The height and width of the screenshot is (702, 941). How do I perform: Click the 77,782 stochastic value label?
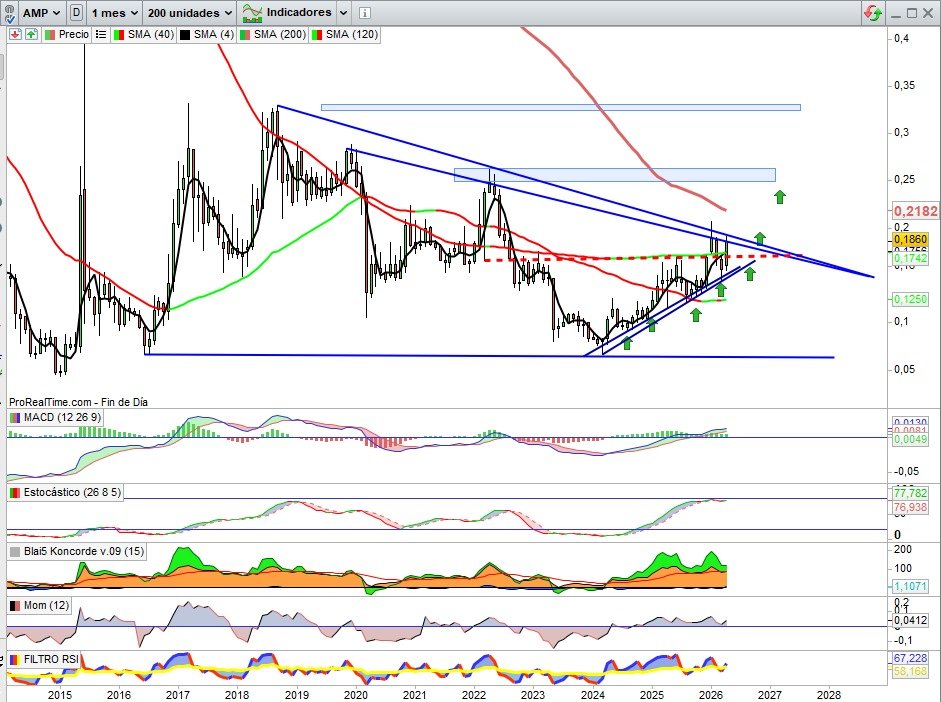coord(910,493)
